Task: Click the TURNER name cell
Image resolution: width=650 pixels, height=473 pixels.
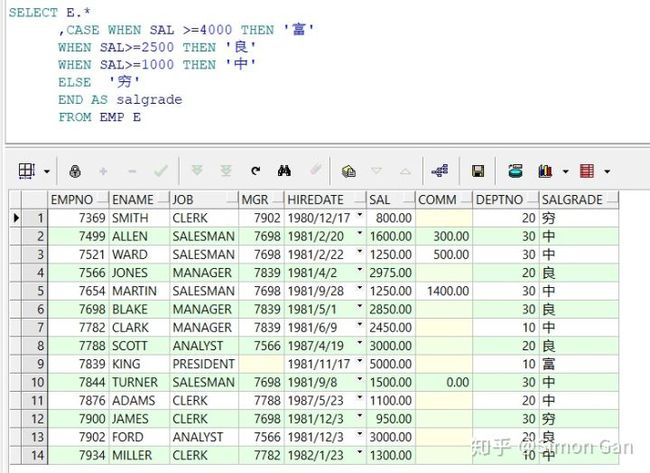Action: point(139,382)
